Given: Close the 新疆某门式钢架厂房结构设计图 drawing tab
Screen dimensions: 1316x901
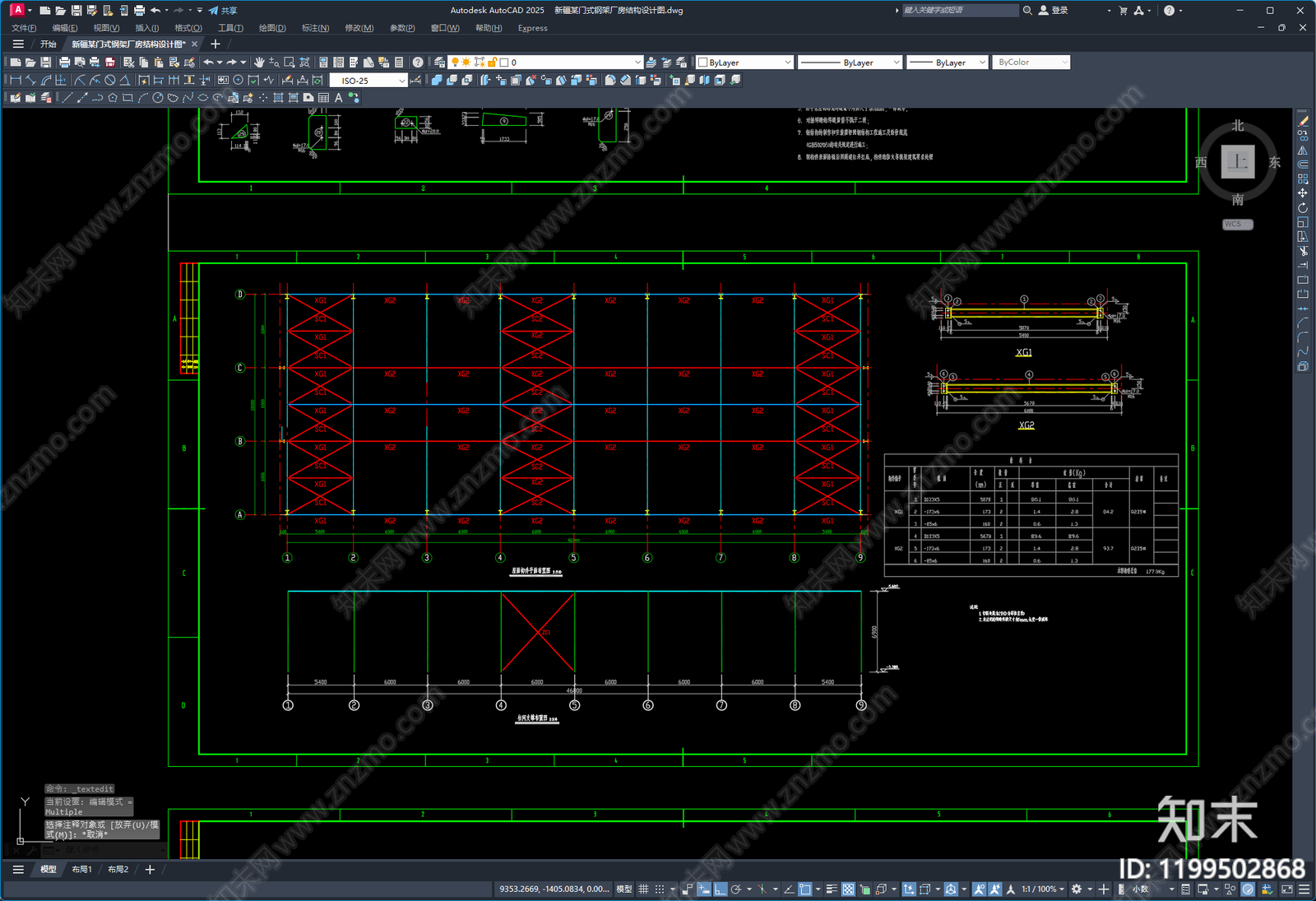Looking at the screenshot, I should point(194,44).
